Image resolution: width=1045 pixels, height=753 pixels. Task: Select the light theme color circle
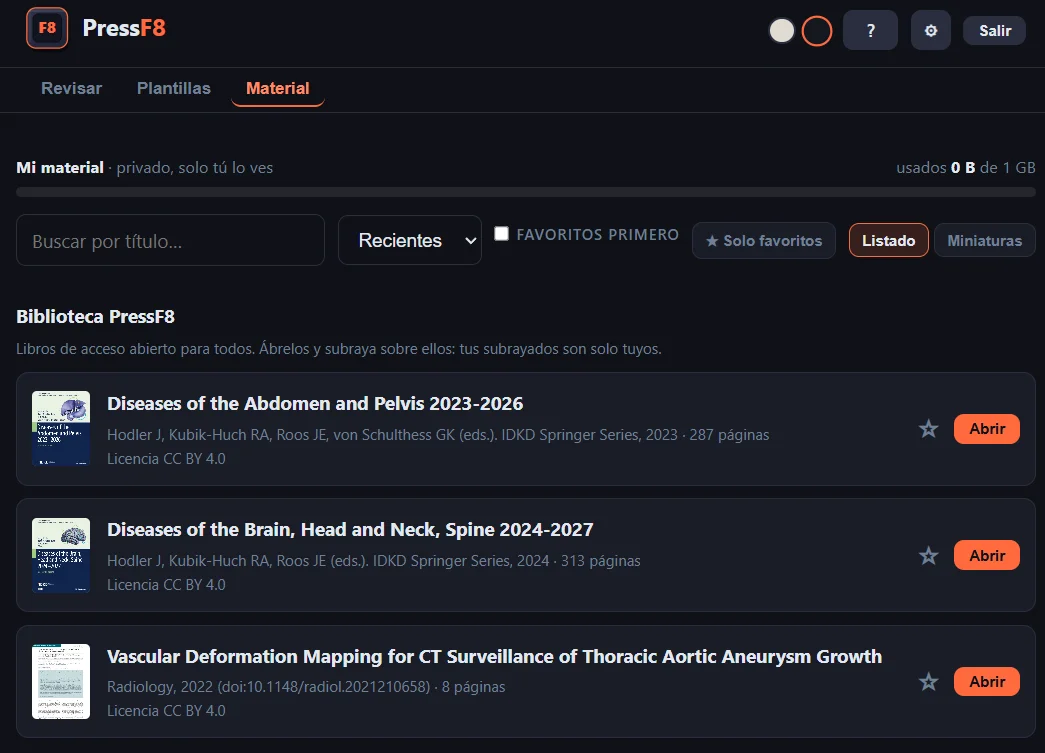782,31
